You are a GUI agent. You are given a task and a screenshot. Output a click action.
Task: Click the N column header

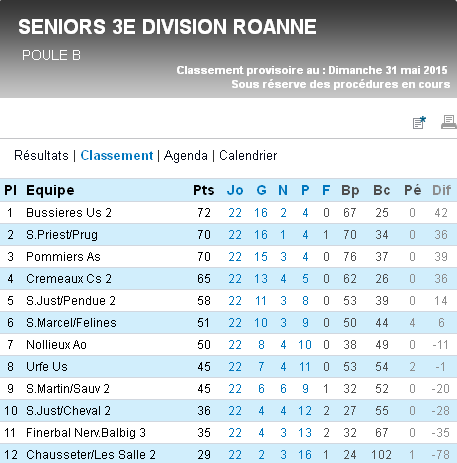pos(283,190)
